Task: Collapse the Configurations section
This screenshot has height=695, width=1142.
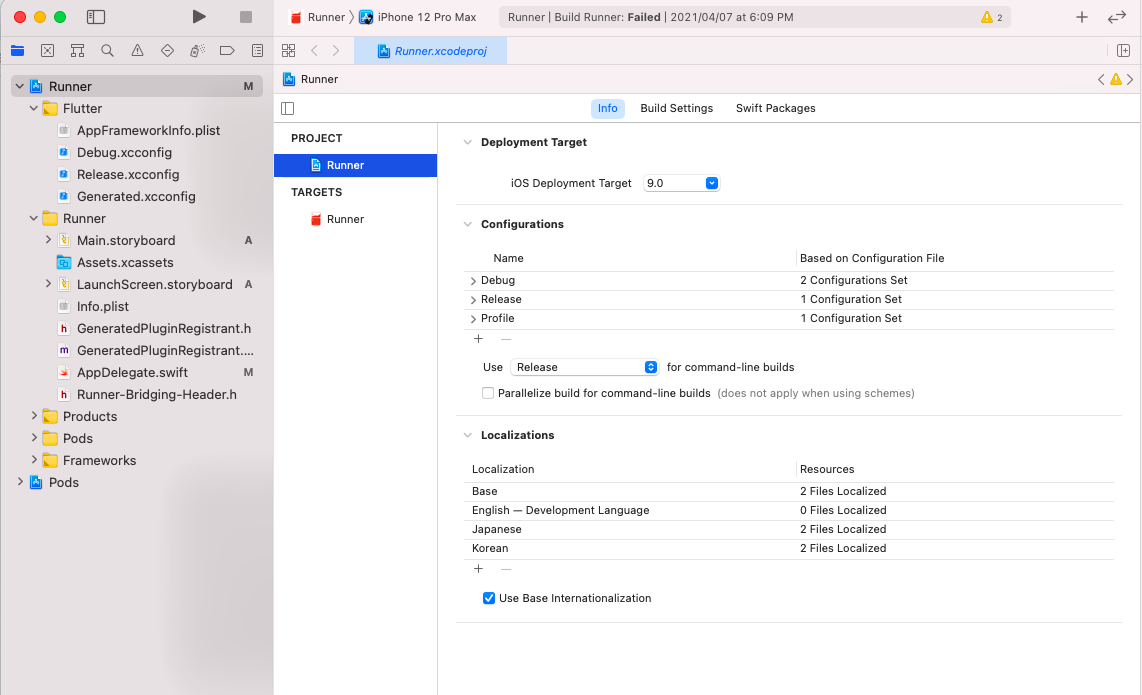Action: 468,224
